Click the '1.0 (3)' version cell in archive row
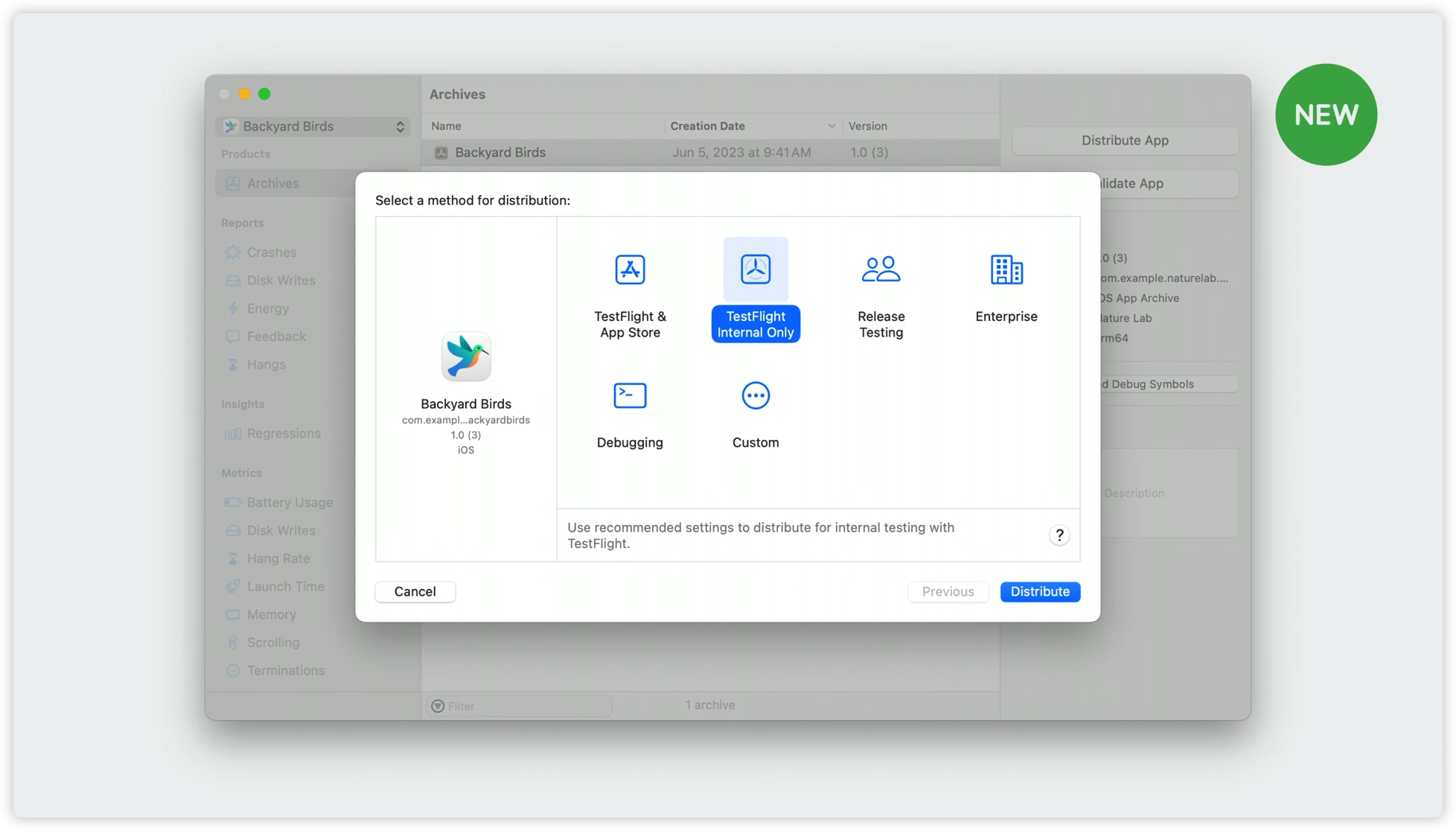 click(x=869, y=152)
